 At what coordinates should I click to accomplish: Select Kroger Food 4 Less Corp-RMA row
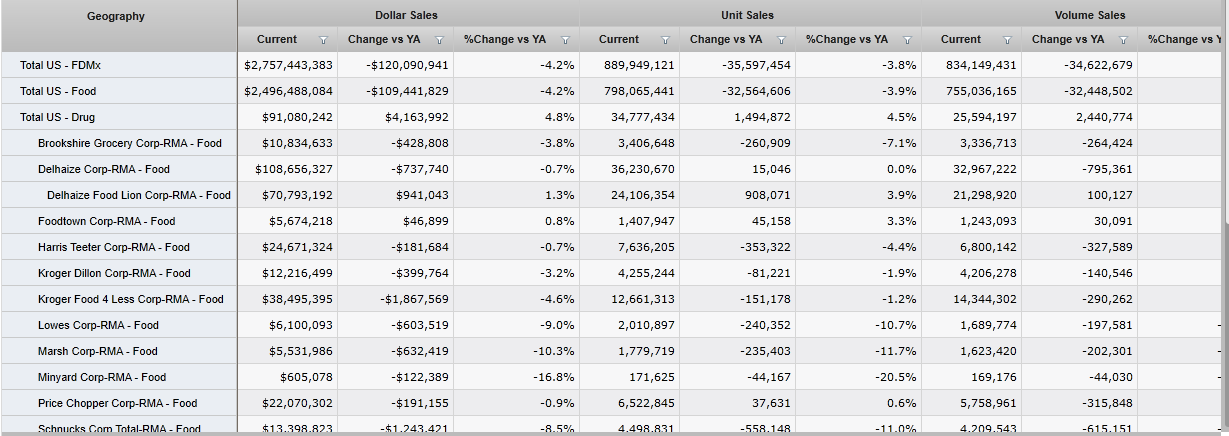(x=130, y=299)
